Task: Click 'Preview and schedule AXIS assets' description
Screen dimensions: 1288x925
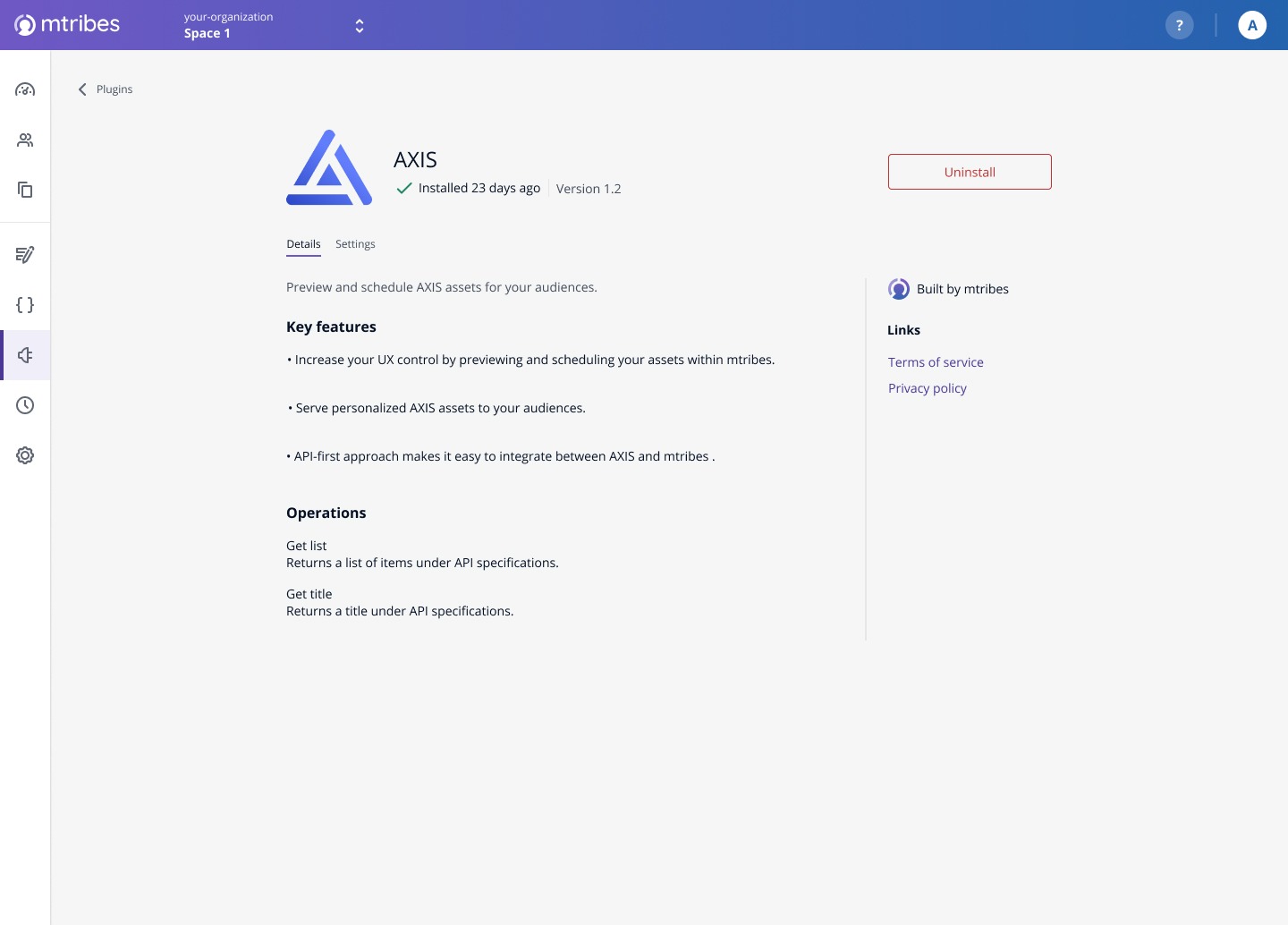Action: [442, 287]
